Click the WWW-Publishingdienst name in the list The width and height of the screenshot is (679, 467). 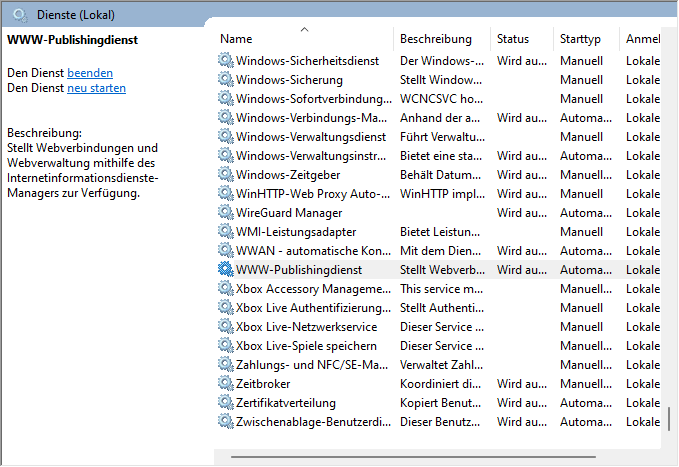tap(299, 270)
